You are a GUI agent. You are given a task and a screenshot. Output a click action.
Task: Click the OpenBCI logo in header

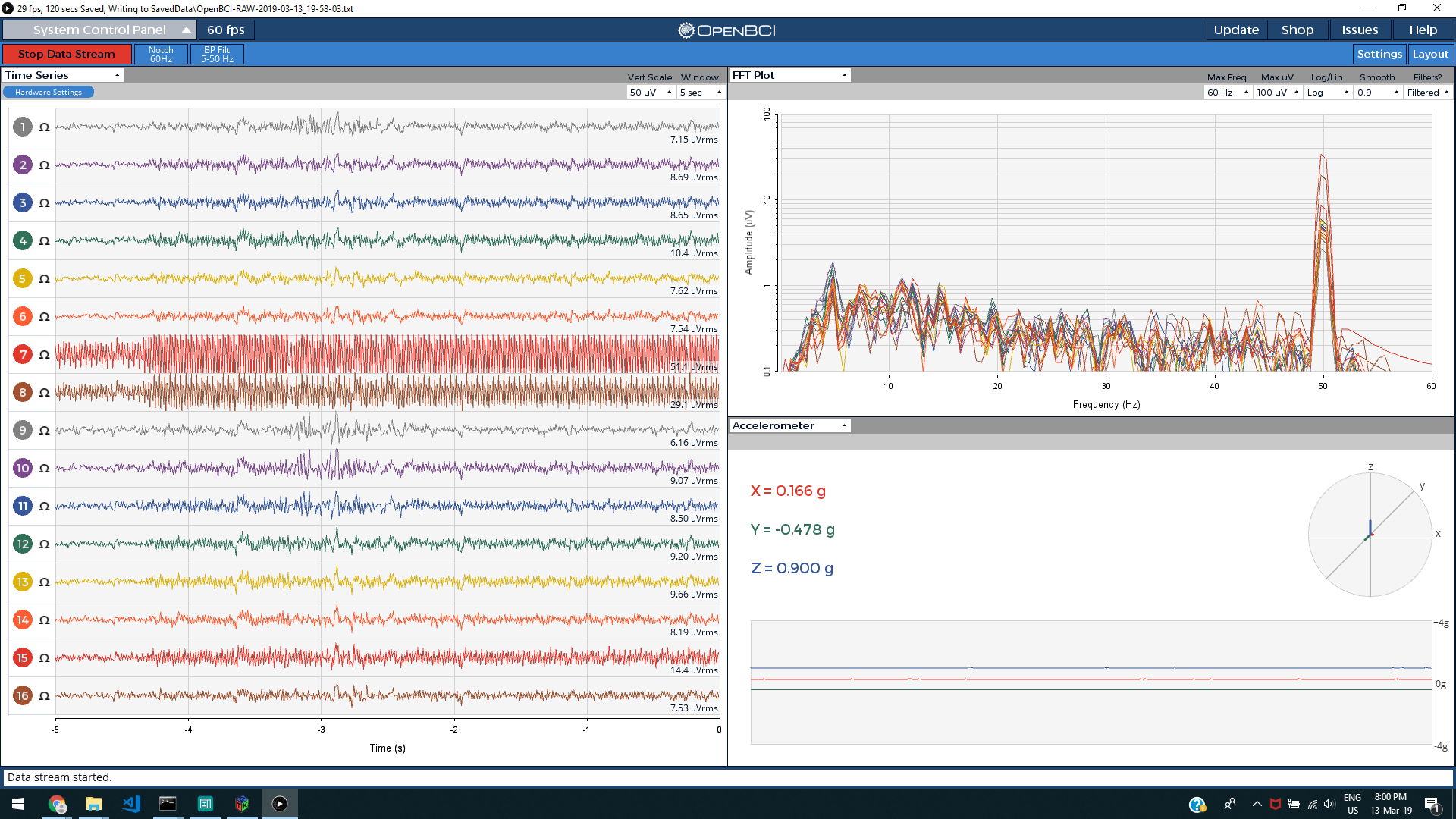726,30
